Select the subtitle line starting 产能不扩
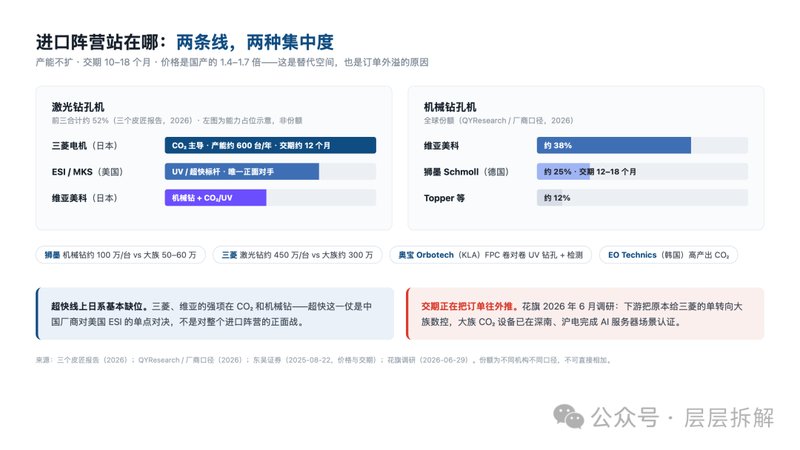 pos(232,62)
